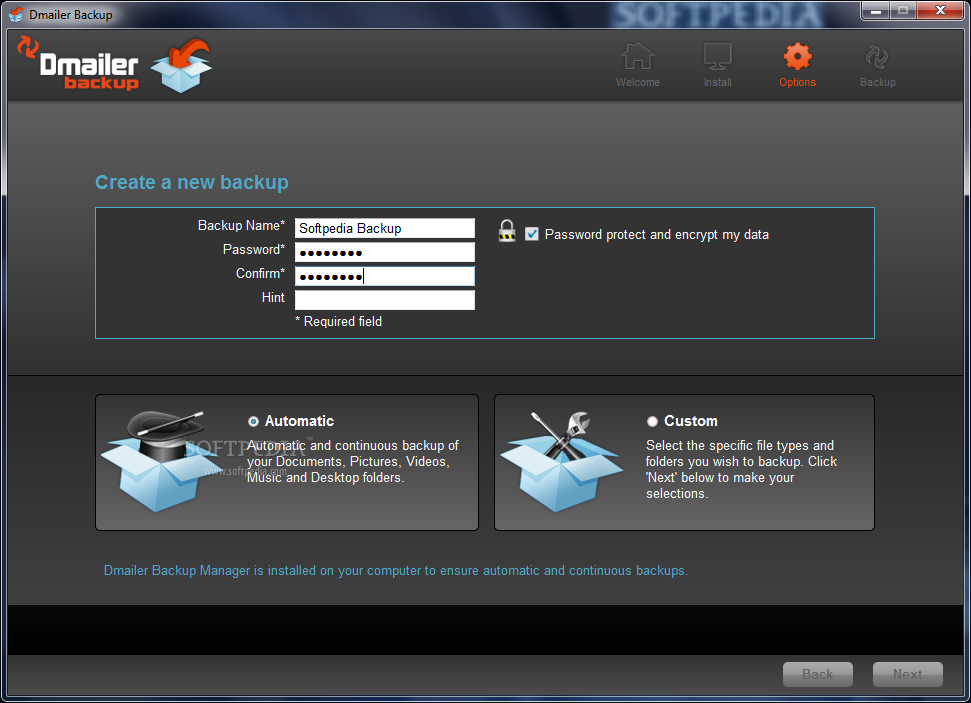Open the Welcome step tab

point(637,64)
